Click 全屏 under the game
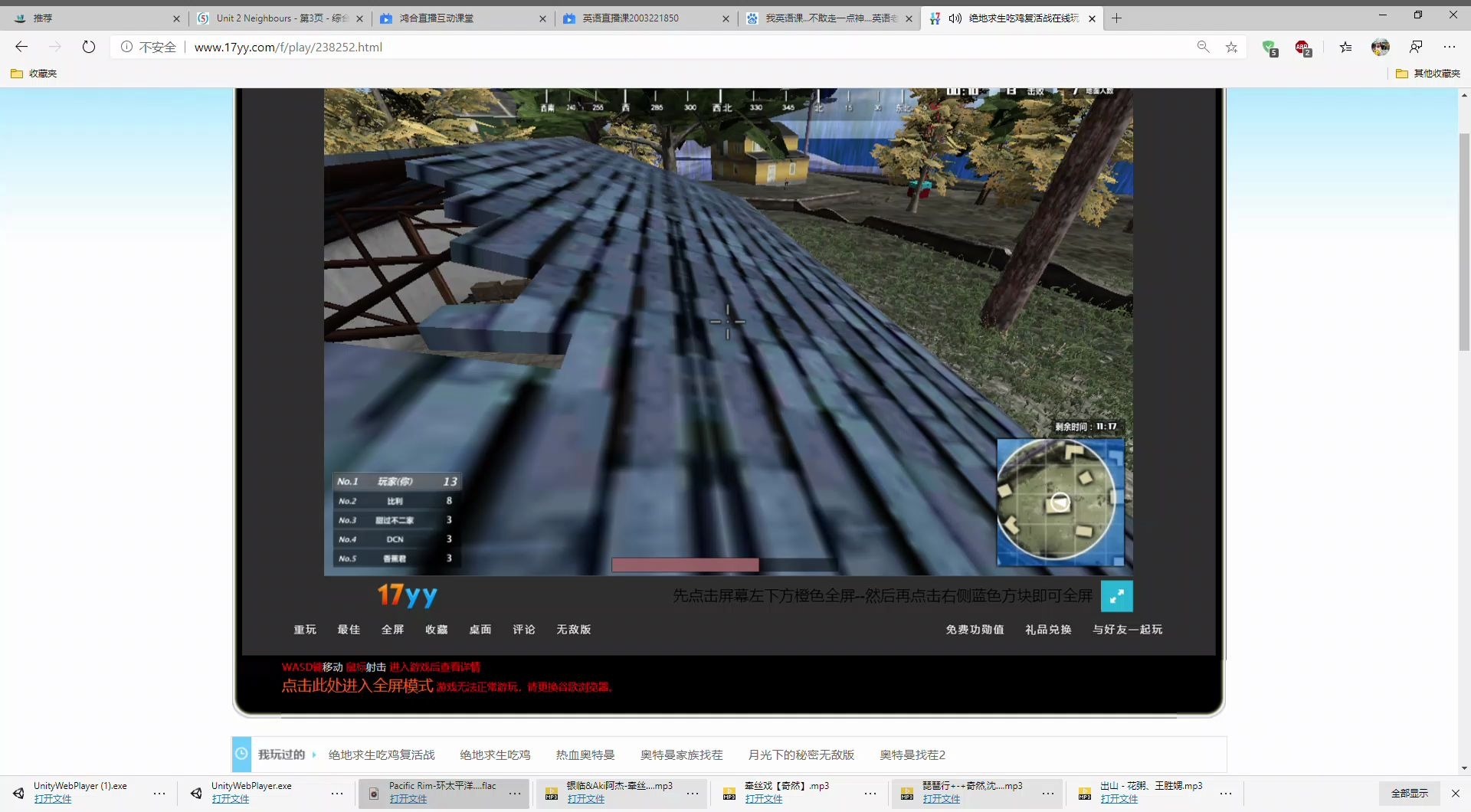 [x=392, y=629]
